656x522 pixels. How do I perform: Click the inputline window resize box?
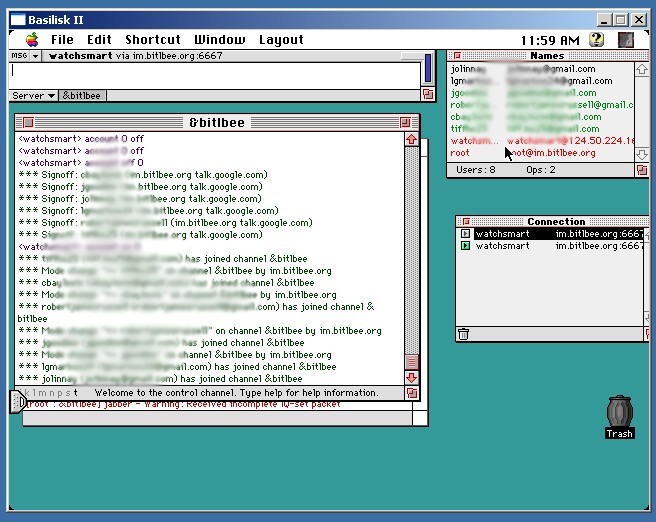pos(428,94)
